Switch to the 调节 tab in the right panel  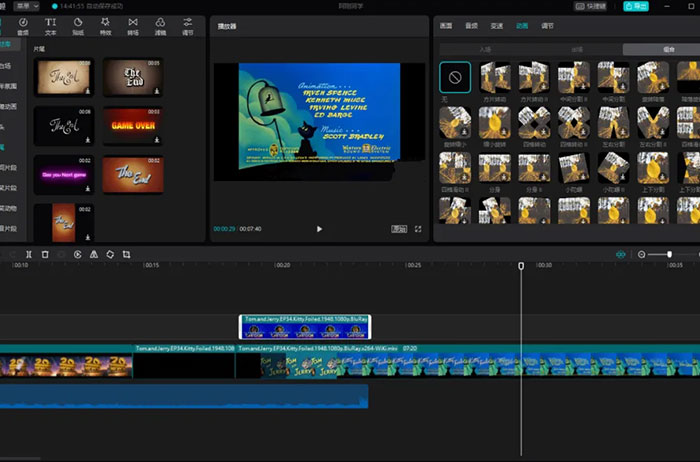coord(547,26)
